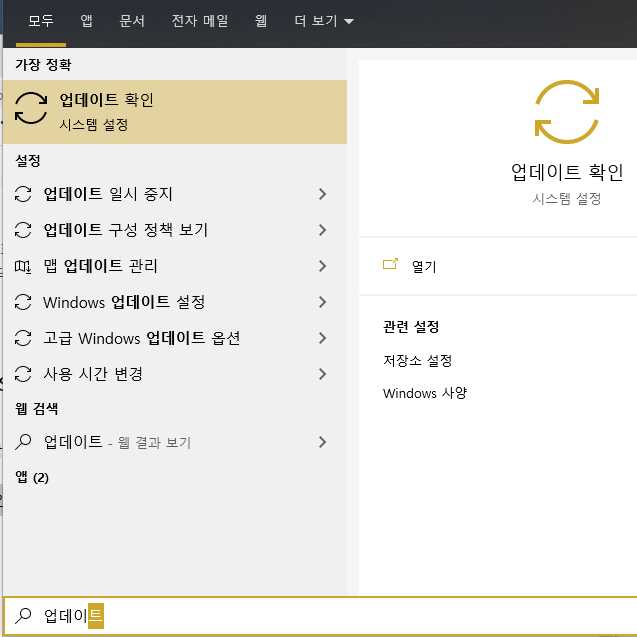Switch to the 전자 메일 filter tab

click(x=199, y=21)
